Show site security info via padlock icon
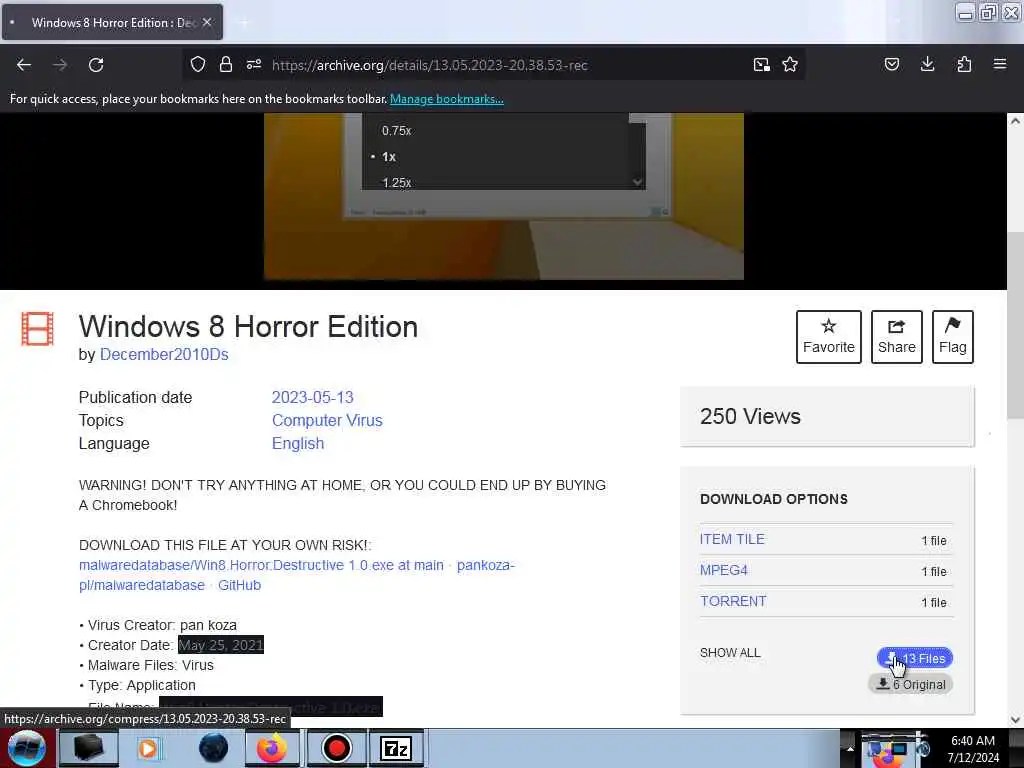 226,65
